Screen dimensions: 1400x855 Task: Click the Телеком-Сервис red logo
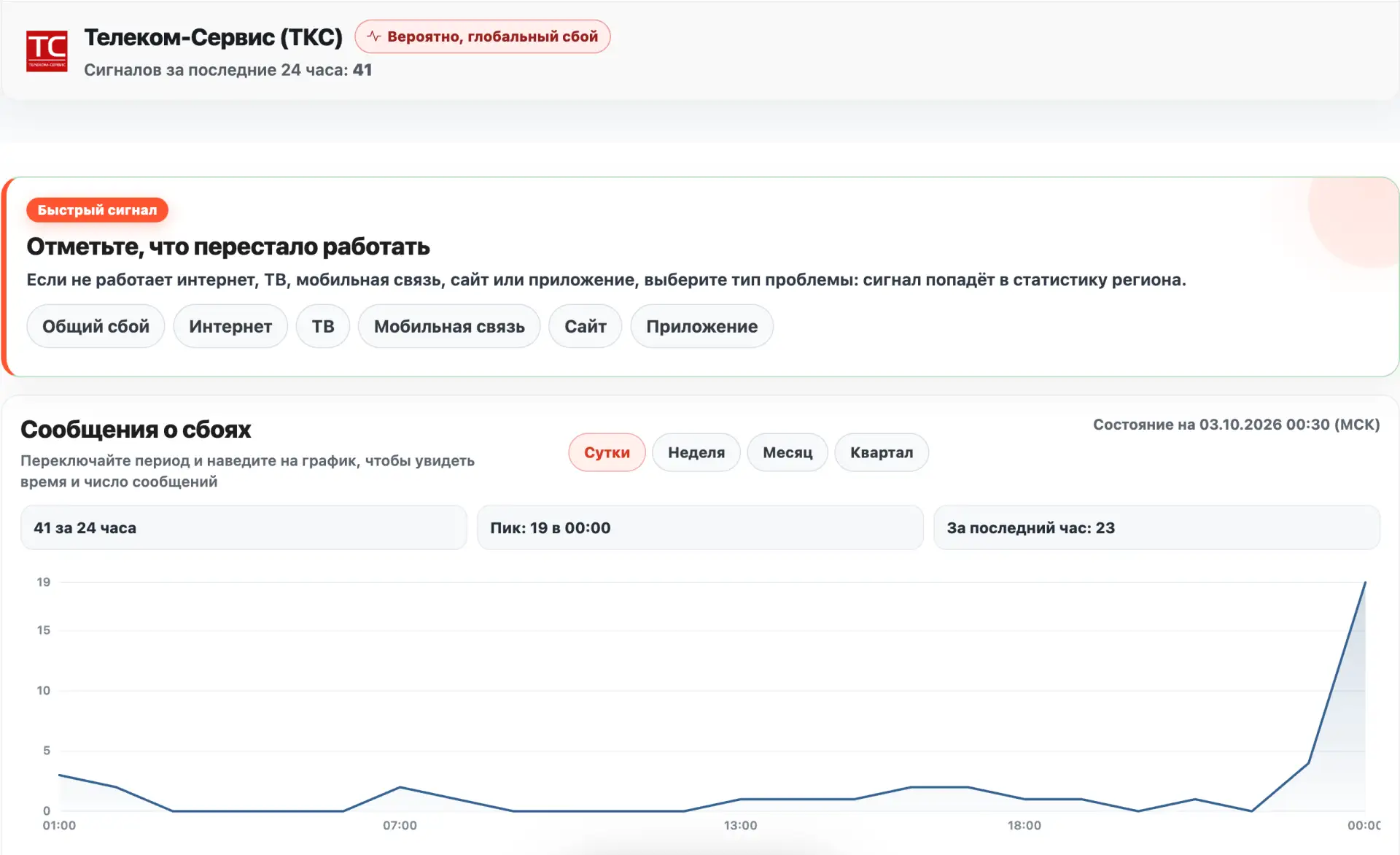tap(47, 50)
